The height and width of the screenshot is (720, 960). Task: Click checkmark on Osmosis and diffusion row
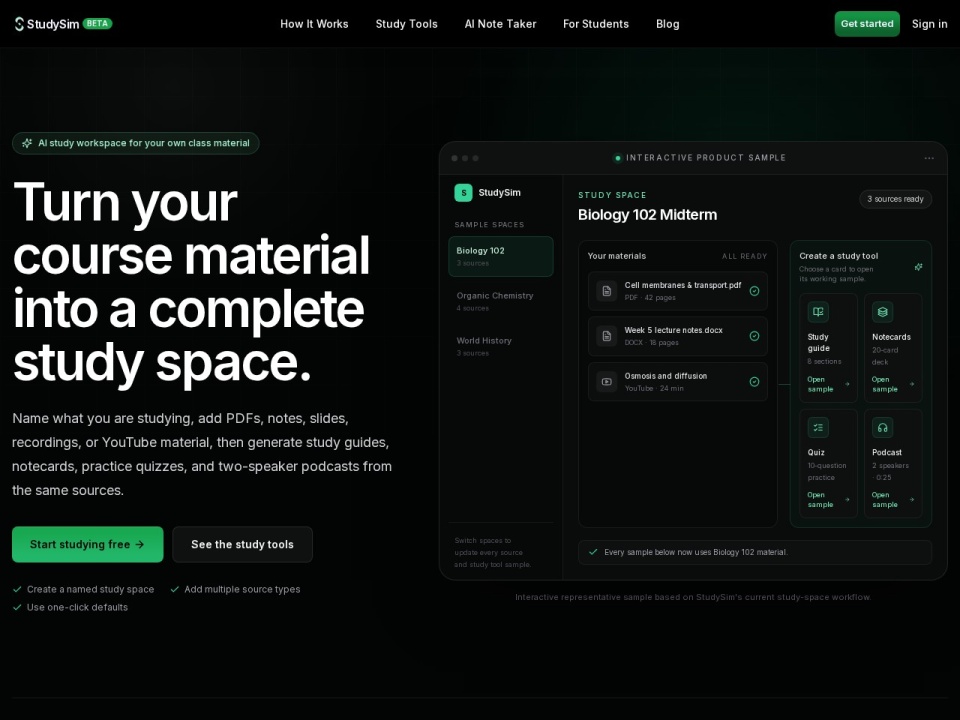point(754,381)
